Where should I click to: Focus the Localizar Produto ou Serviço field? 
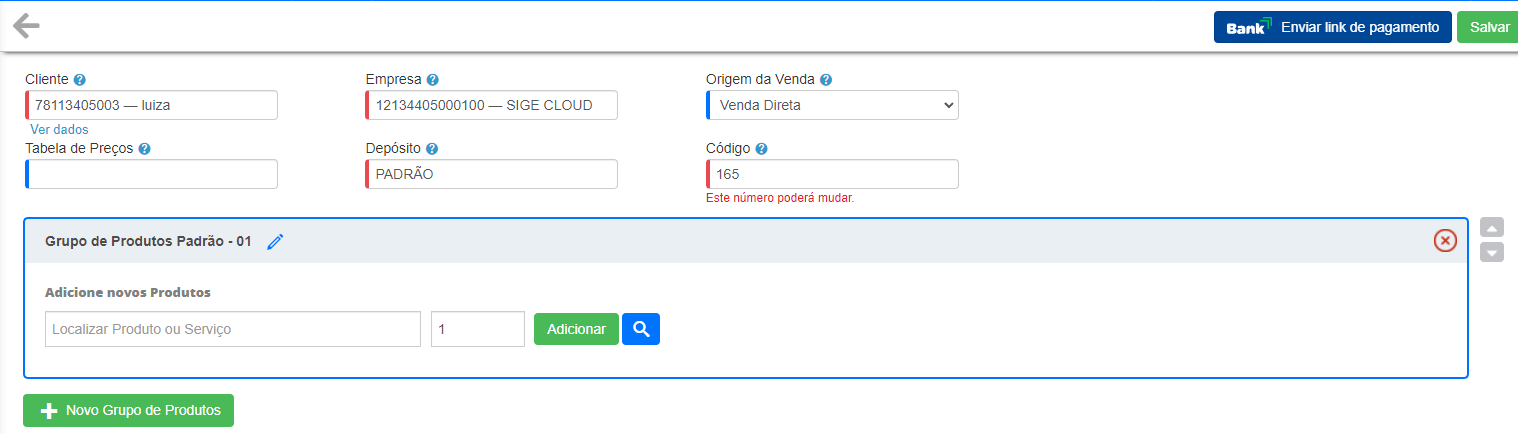tap(233, 329)
